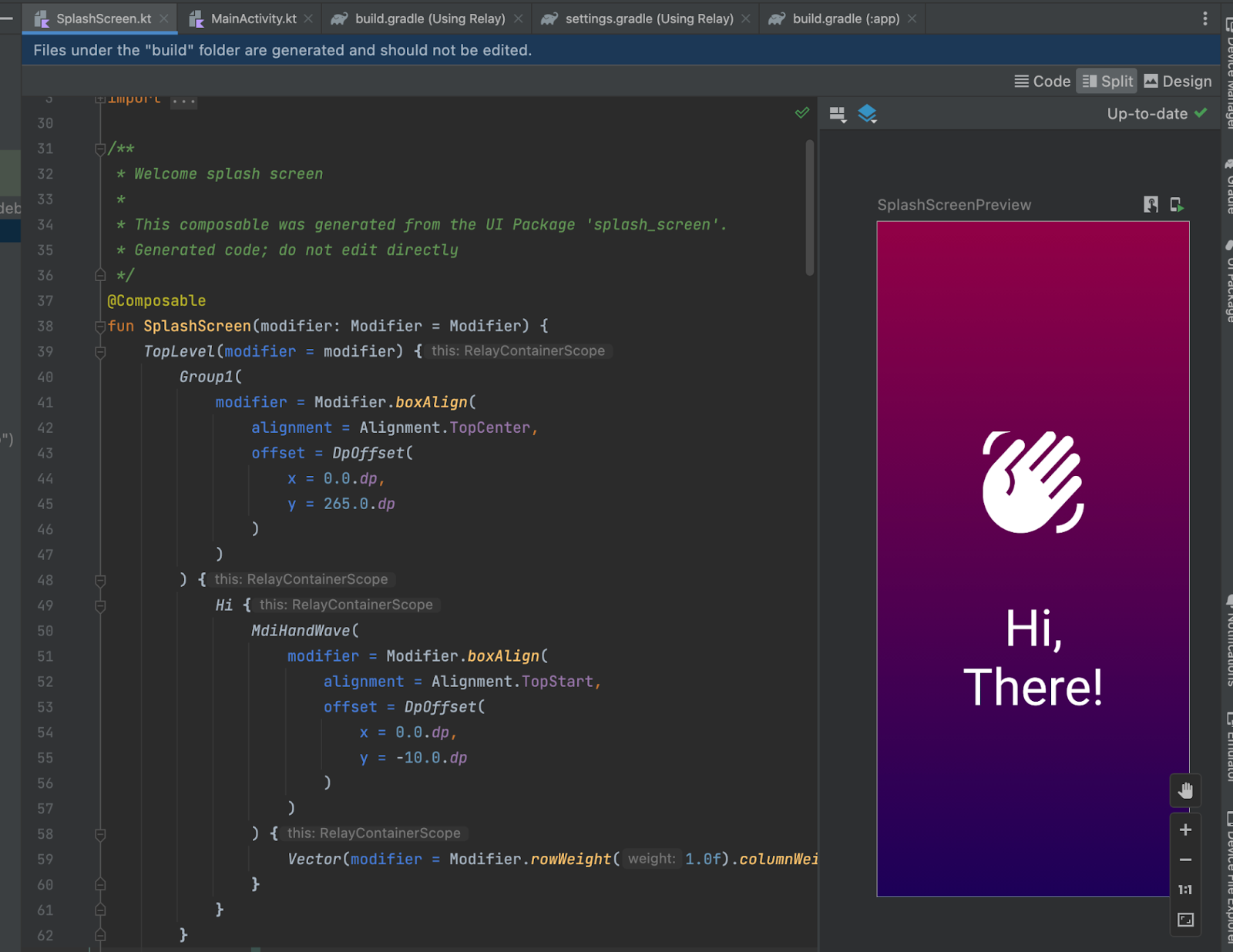Open the Gradle tool window
This screenshot has height=952, width=1233.
[1229, 186]
